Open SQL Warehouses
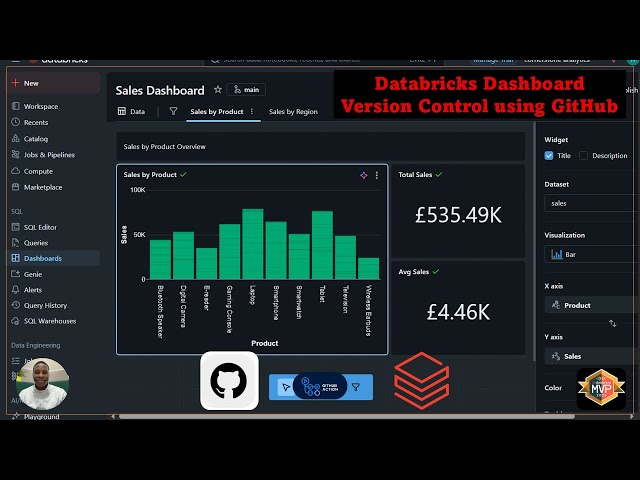 click(50, 321)
